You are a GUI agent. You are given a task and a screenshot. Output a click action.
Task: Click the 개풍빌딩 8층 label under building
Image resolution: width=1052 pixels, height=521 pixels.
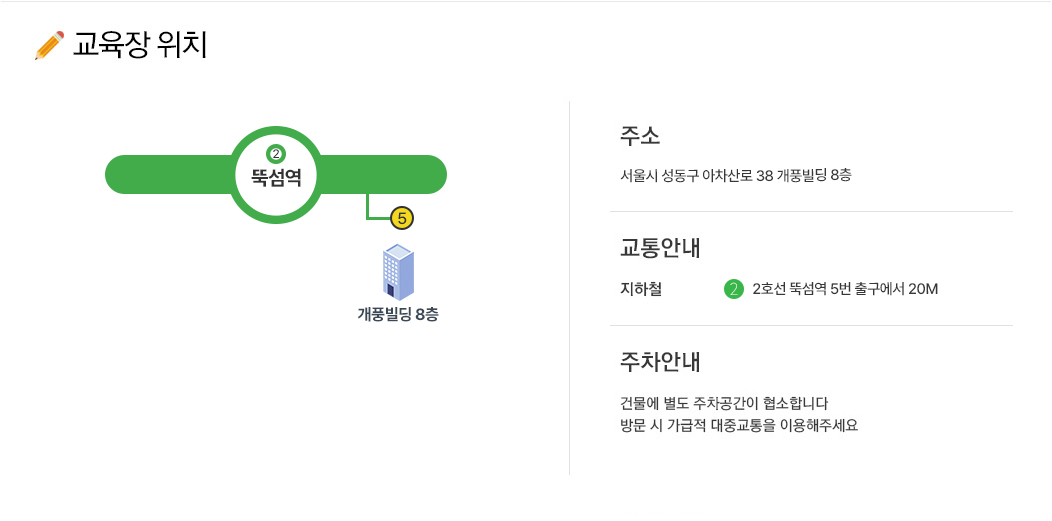click(x=398, y=314)
